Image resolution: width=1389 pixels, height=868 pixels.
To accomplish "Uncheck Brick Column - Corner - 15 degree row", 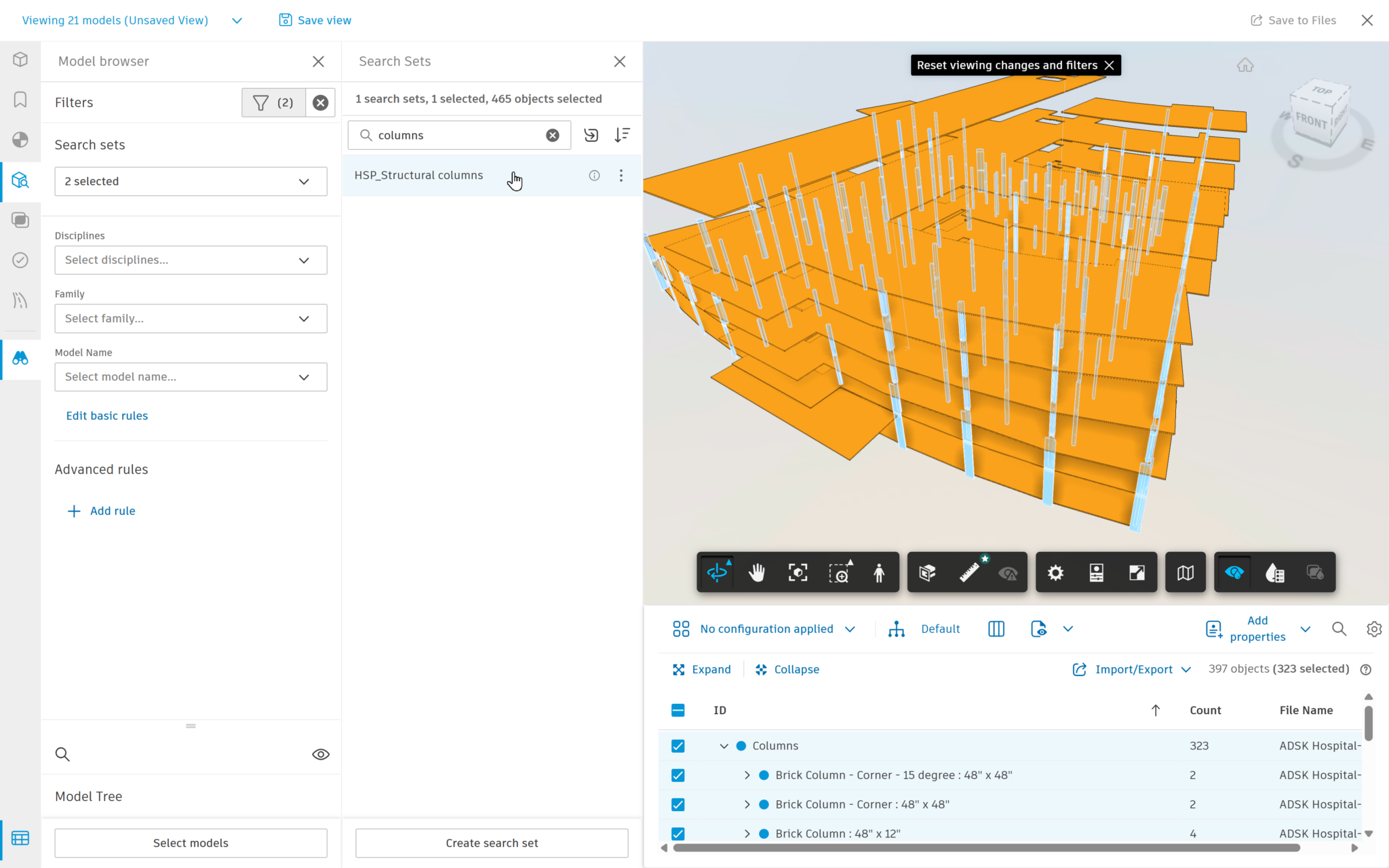I will click(678, 775).
